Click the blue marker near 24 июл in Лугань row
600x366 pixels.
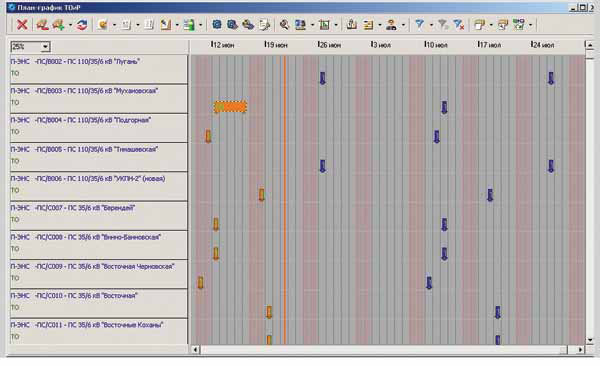click(551, 78)
